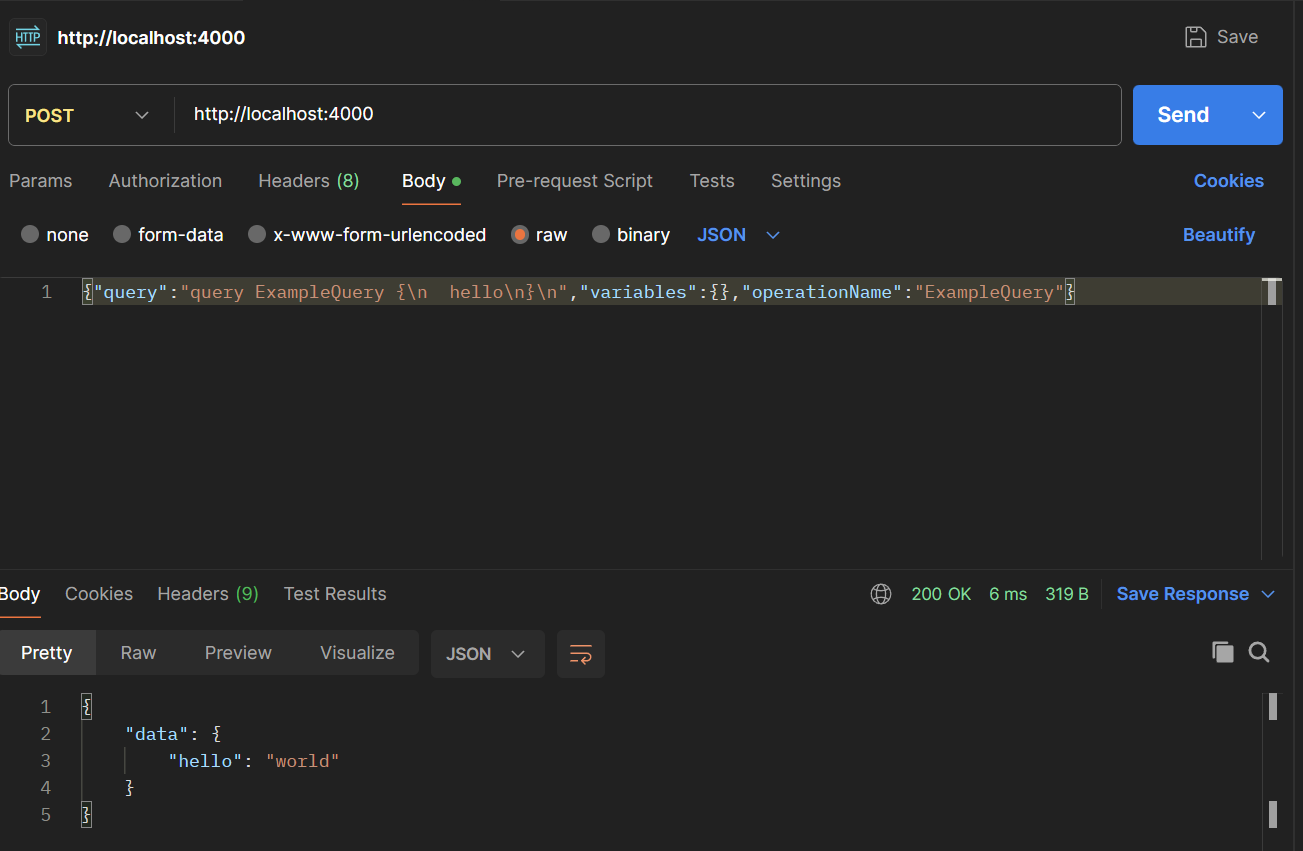Open the Pre-request Script tab
The width and height of the screenshot is (1303, 851).
pyautogui.click(x=574, y=181)
